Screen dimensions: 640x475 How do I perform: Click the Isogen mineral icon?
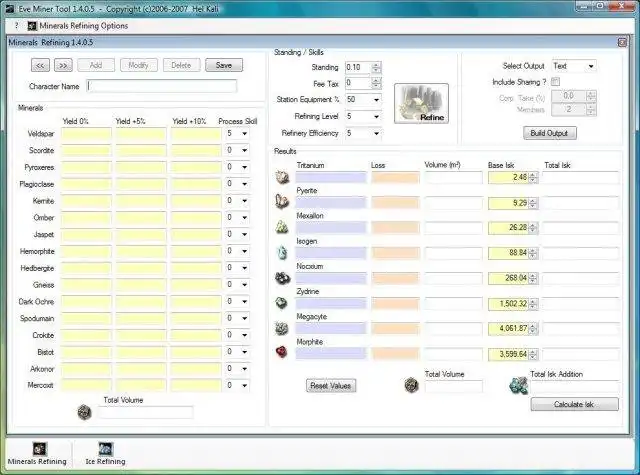click(x=282, y=253)
